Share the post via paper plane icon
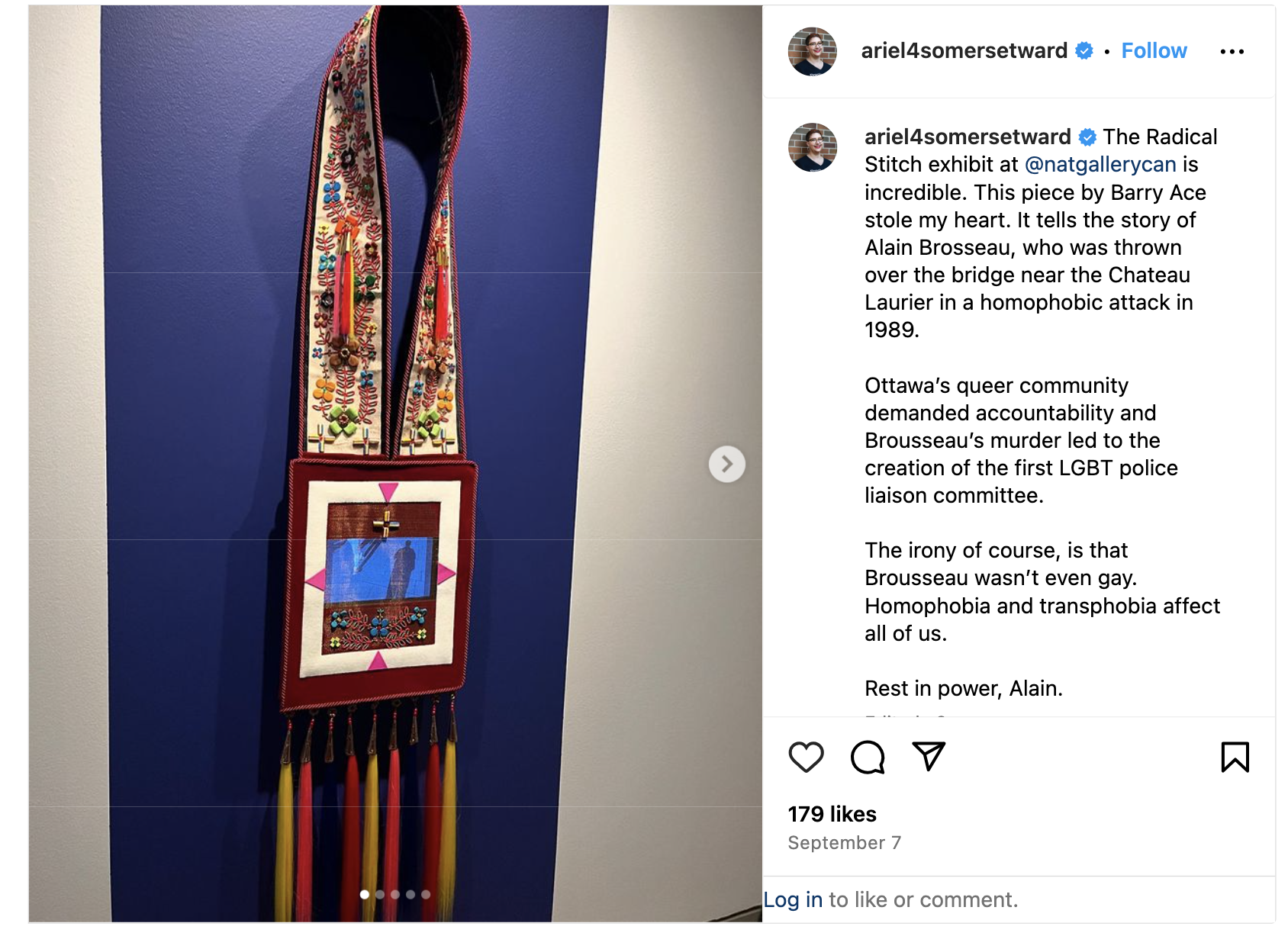The image size is (1288, 949). coord(929,756)
